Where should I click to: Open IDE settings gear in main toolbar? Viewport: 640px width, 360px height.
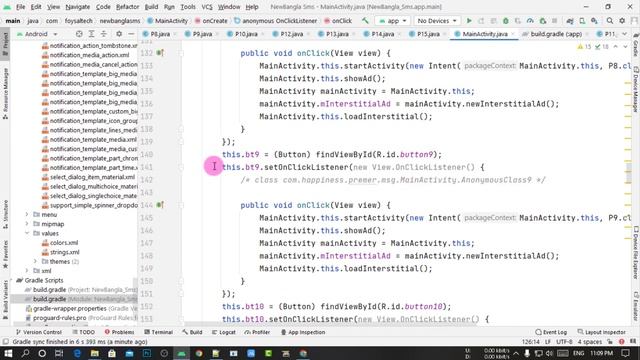[x=622, y=20]
